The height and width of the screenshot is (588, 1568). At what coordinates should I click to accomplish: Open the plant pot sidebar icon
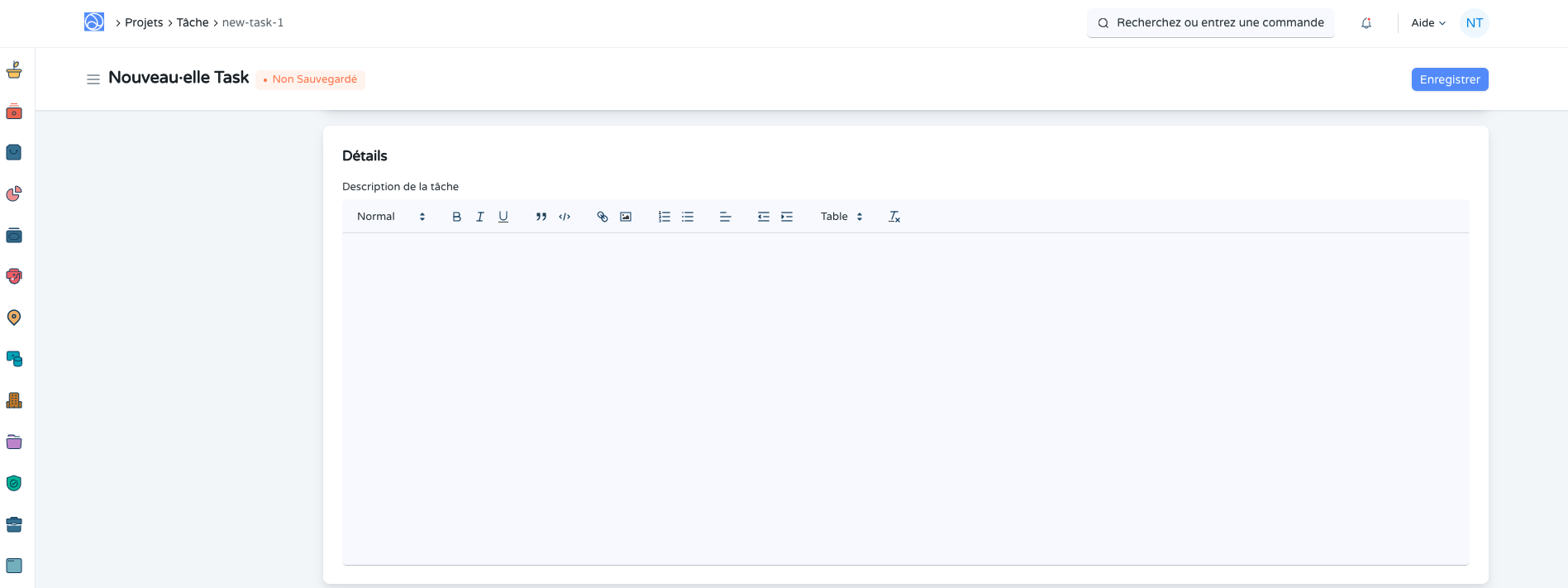14,70
